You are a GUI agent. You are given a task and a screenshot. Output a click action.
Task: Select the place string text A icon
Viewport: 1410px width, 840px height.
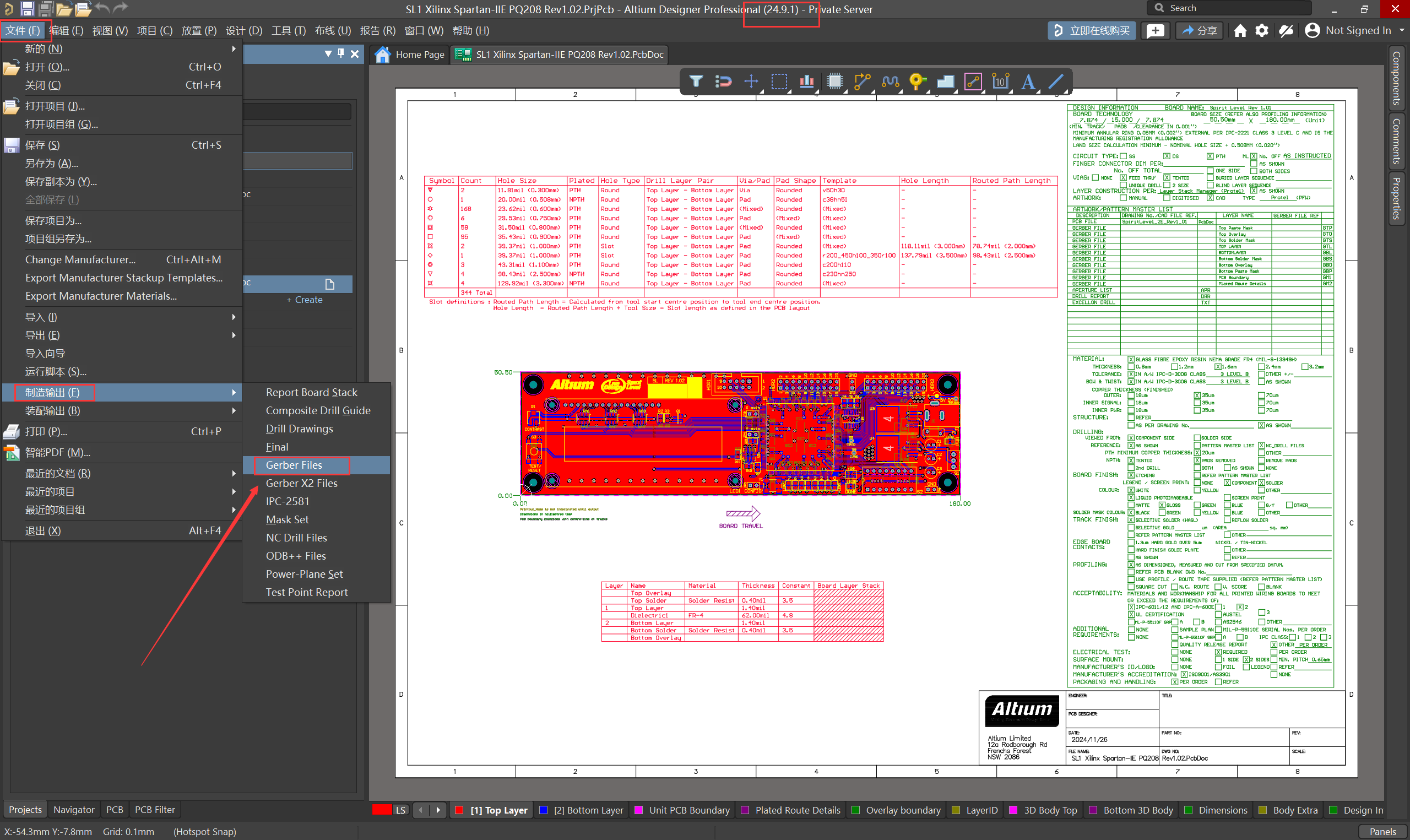(x=1028, y=82)
